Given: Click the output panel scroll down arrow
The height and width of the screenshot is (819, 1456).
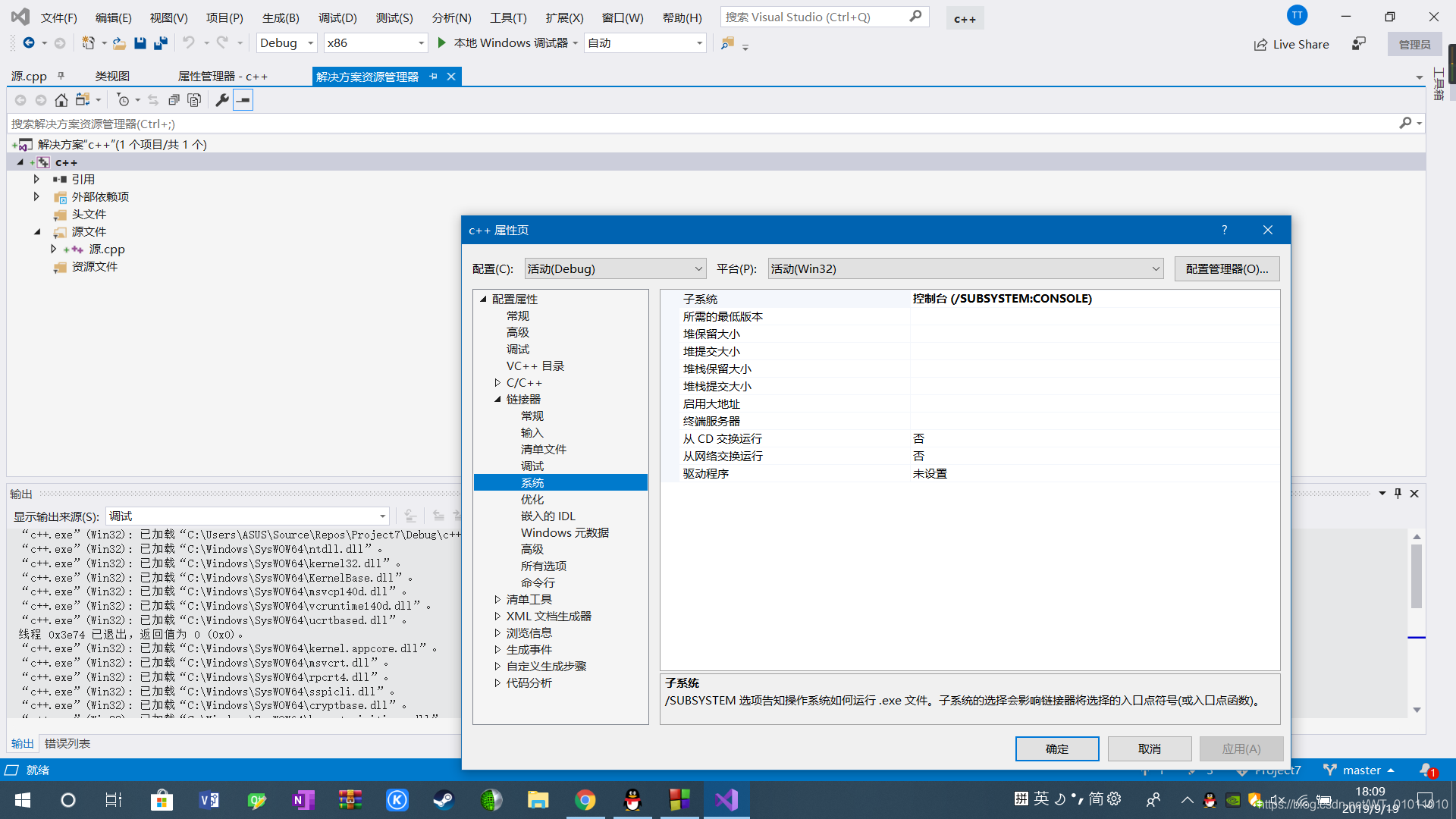Looking at the screenshot, I should point(1417,710).
